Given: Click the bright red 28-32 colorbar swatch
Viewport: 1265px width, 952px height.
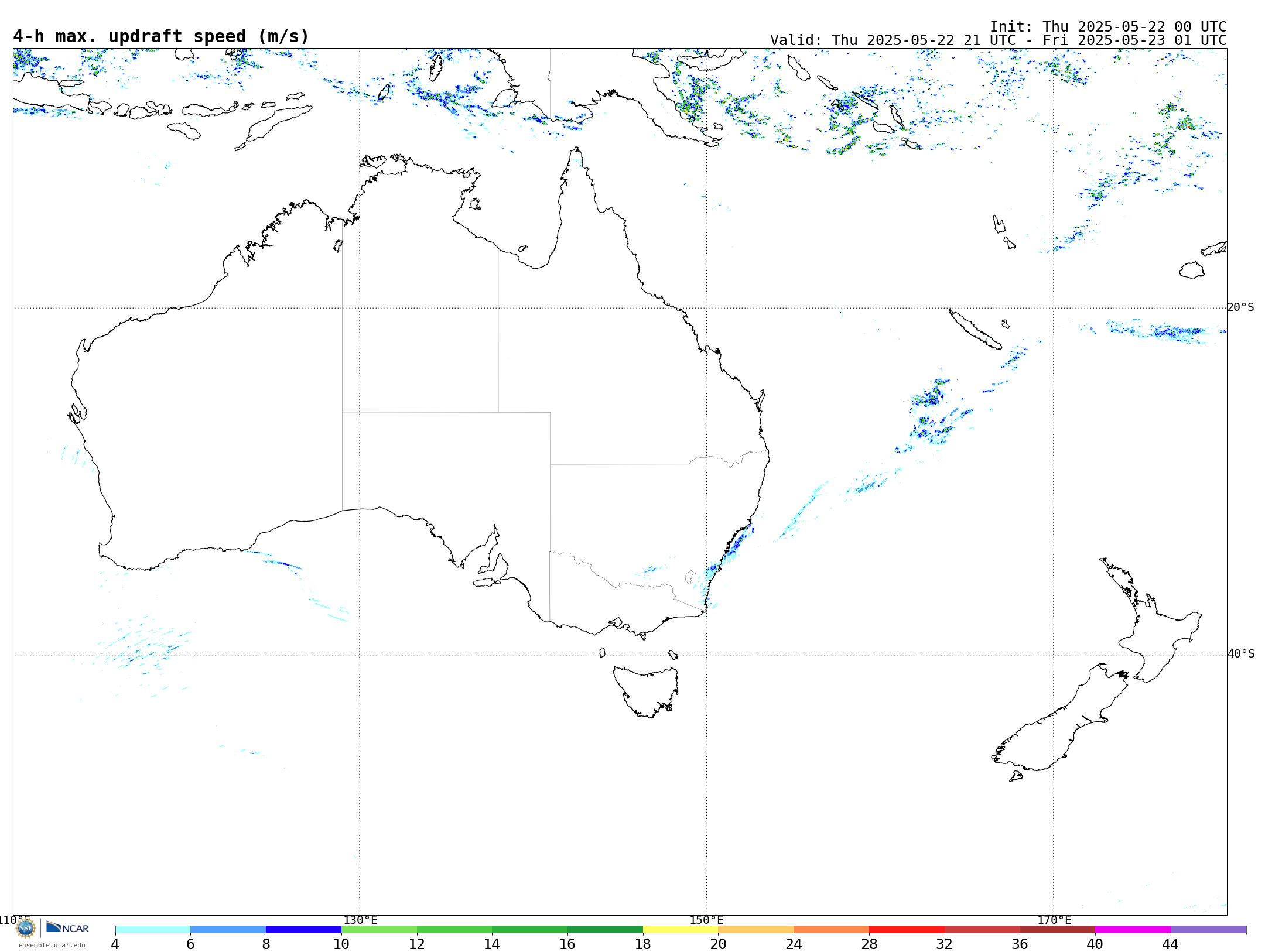Looking at the screenshot, I should 907,929.
